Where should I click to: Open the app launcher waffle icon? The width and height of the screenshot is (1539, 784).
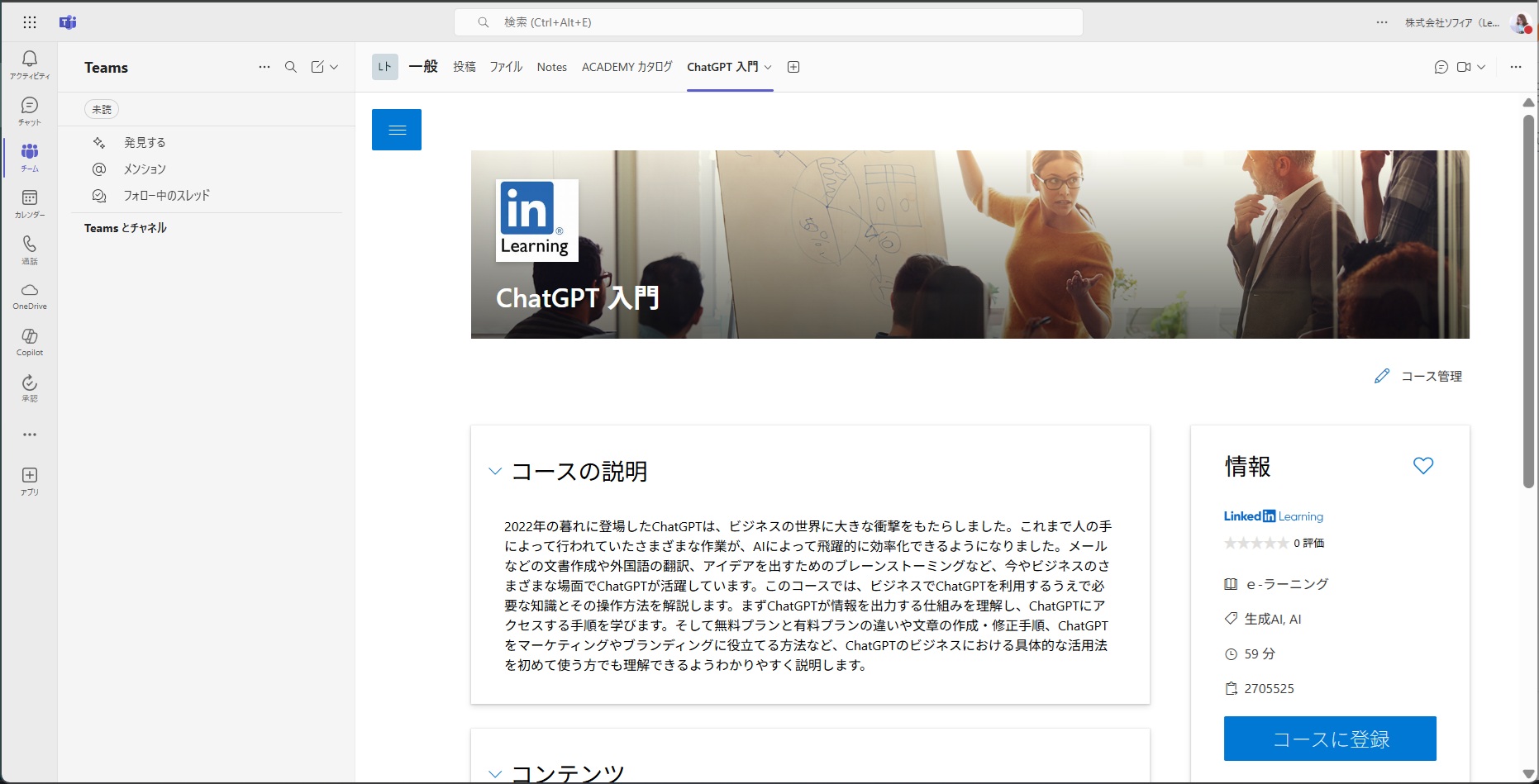30,22
